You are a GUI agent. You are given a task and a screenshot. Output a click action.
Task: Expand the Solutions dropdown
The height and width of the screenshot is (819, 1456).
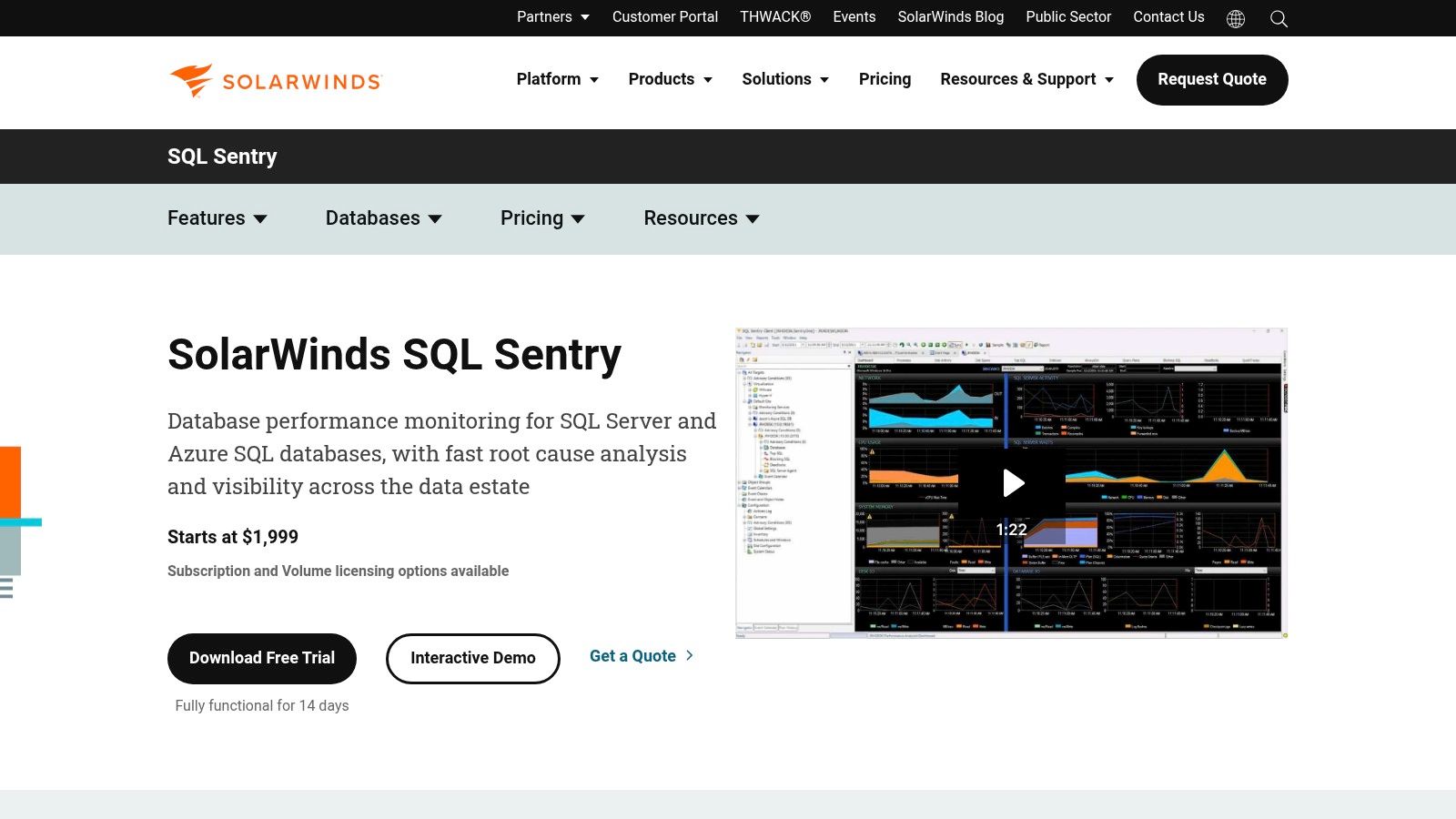[x=784, y=79]
